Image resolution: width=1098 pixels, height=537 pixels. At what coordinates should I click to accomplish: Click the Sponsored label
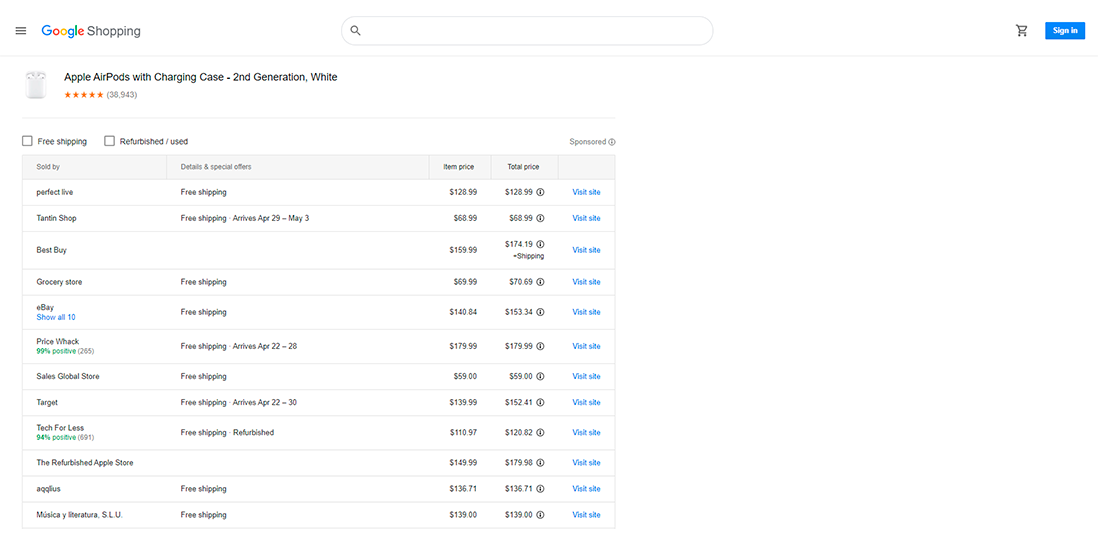pos(588,142)
